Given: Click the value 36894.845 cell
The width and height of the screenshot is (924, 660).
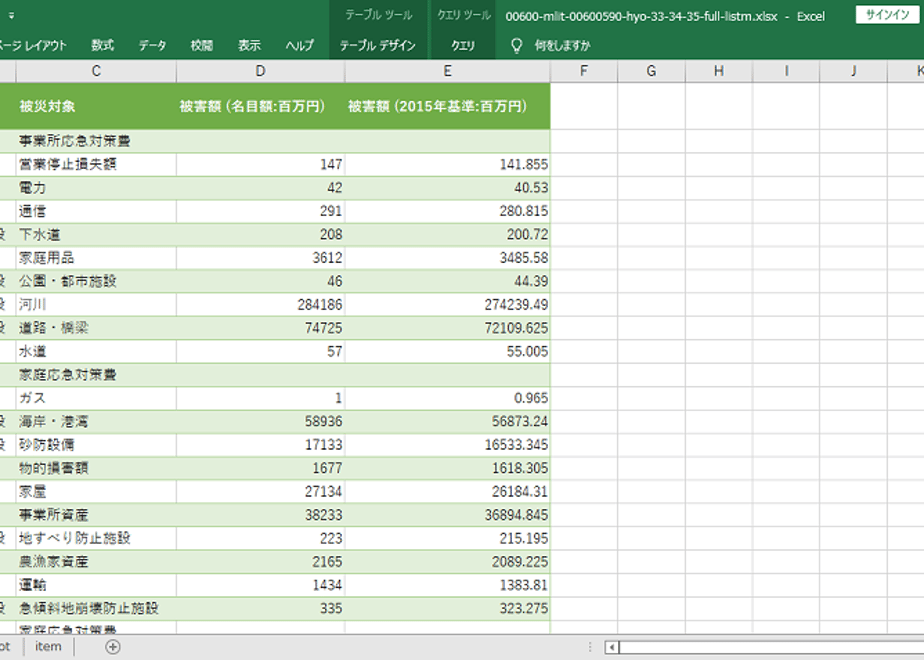Looking at the screenshot, I should [448, 515].
